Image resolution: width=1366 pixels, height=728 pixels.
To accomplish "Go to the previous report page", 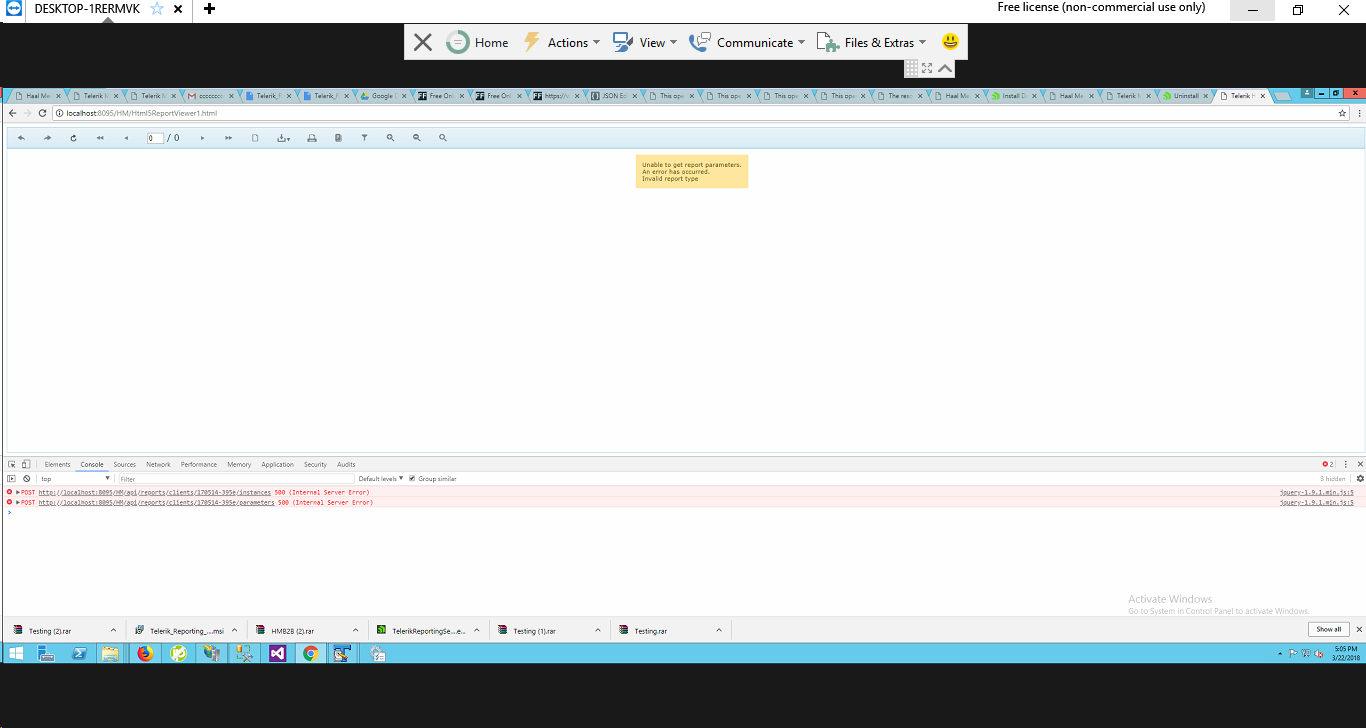I will (126, 138).
